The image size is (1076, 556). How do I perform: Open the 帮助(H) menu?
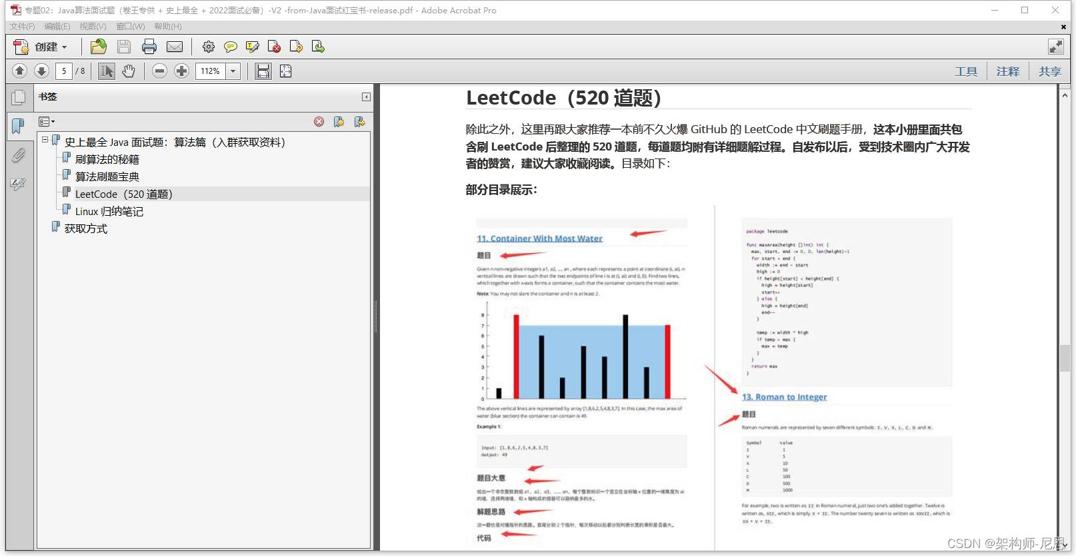pos(168,26)
